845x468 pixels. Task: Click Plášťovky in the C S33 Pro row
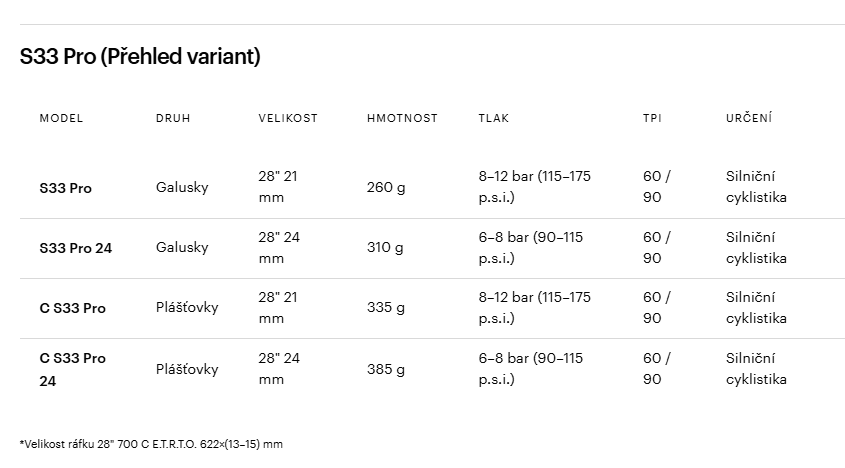tap(187, 307)
